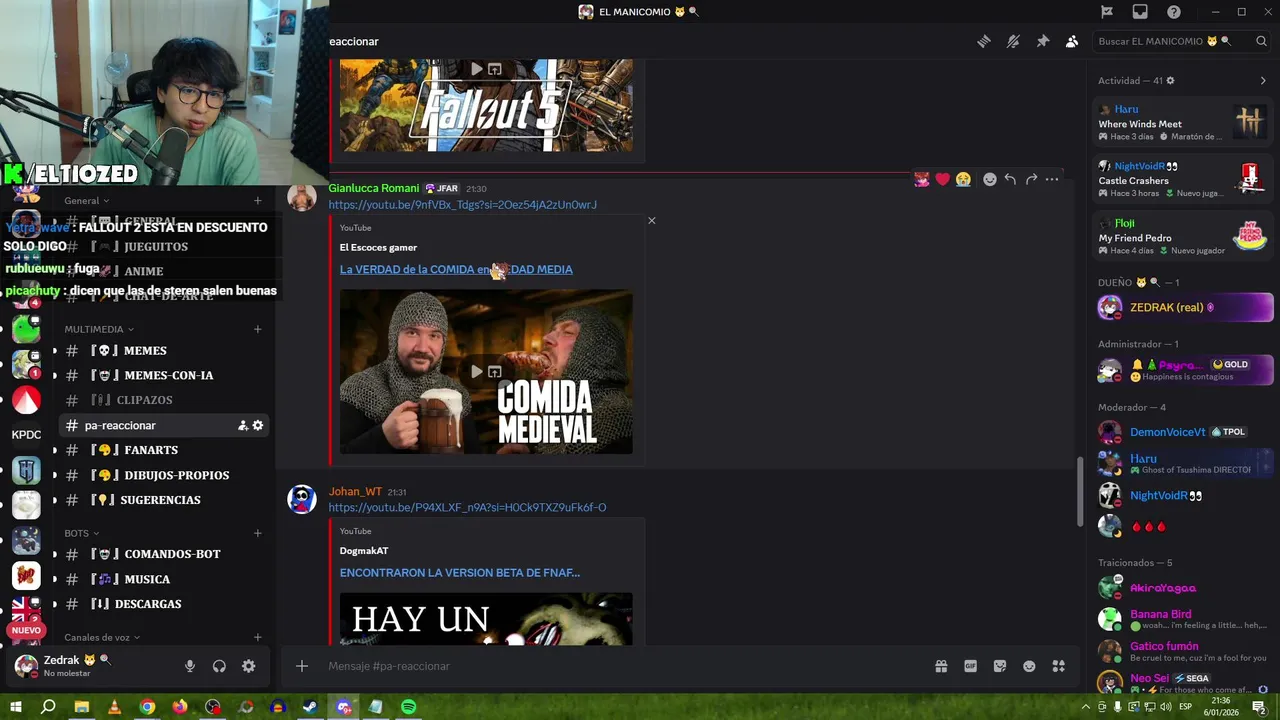This screenshot has height=720, width=1280.
Task: Open more options ellipsis on message
Action: pos(1052,179)
